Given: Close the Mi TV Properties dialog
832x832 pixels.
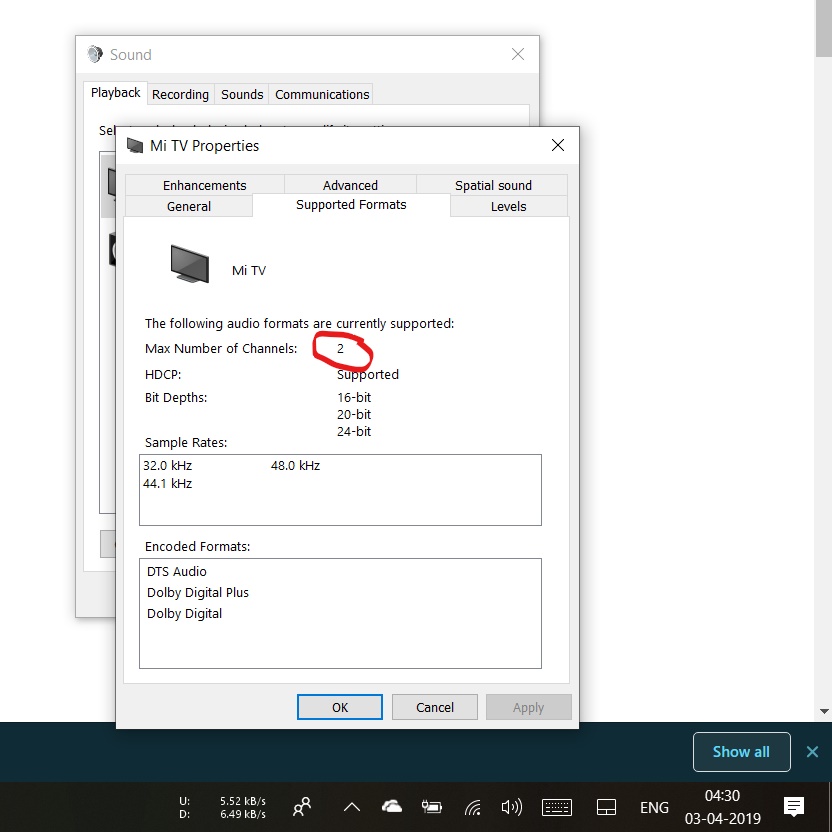Looking at the screenshot, I should tap(558, 145).
